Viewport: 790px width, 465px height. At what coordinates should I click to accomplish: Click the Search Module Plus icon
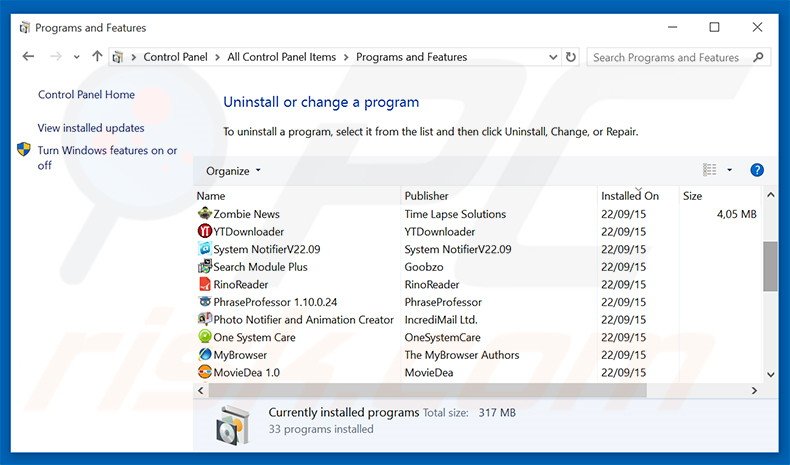pyautogui.click(x=205, y=267)
